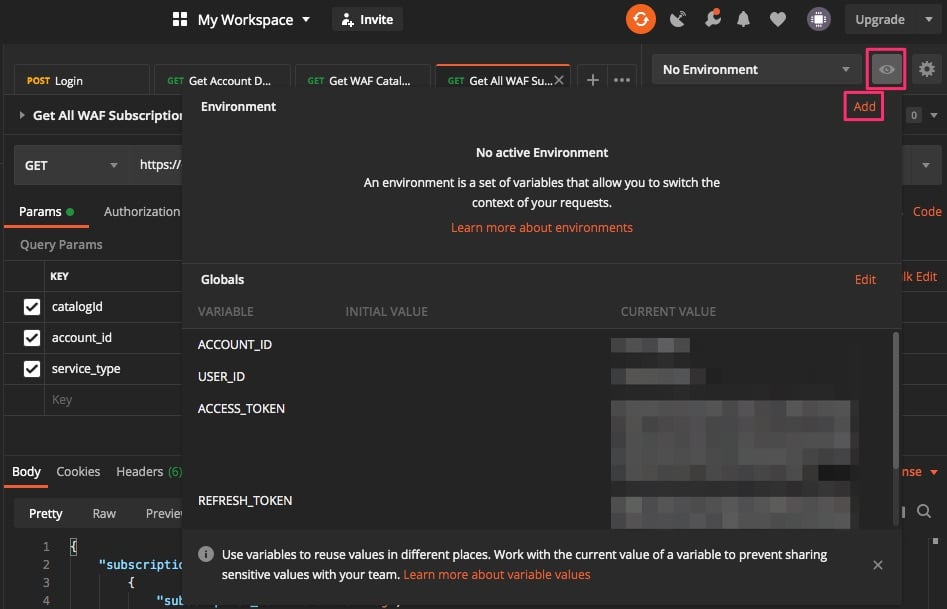Toggle the environment quick look eye
Image resolution: width=947 pixels, height=609 pixels.
coord(886,69)
